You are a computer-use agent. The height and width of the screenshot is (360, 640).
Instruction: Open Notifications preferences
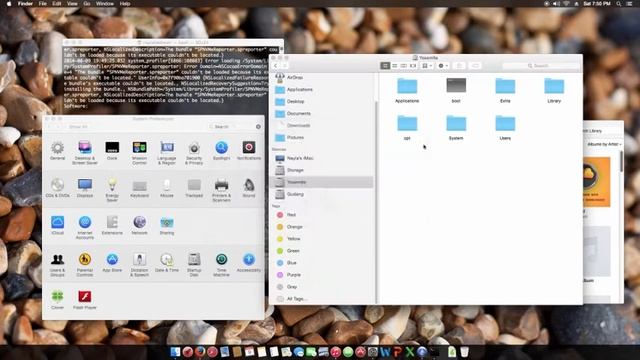249,150
